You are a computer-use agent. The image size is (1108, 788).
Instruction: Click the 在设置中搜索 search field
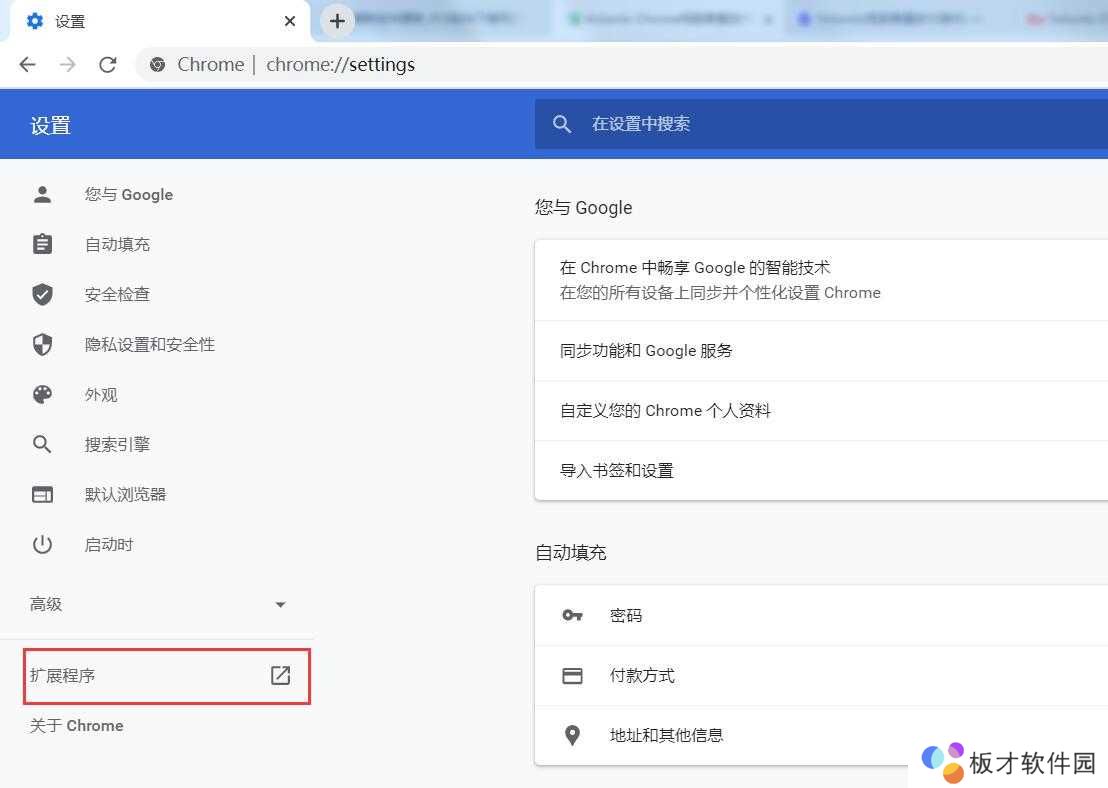point(800,124)
